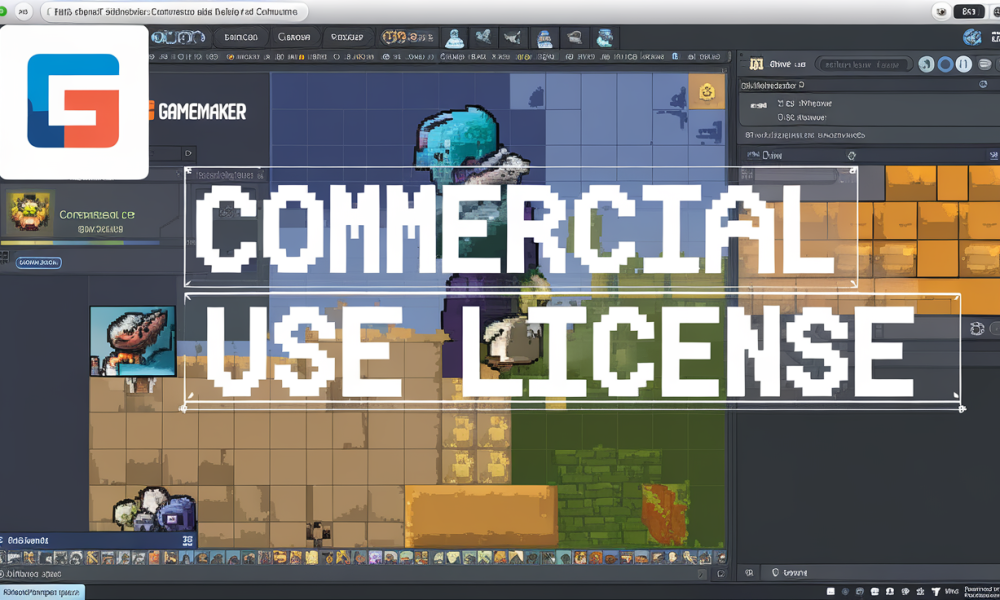The width and height of the screenshot is (1000, 600).
Task: Click the outlined glyph cluster left of toolbar tabs
Action: (x=179, y=38)
